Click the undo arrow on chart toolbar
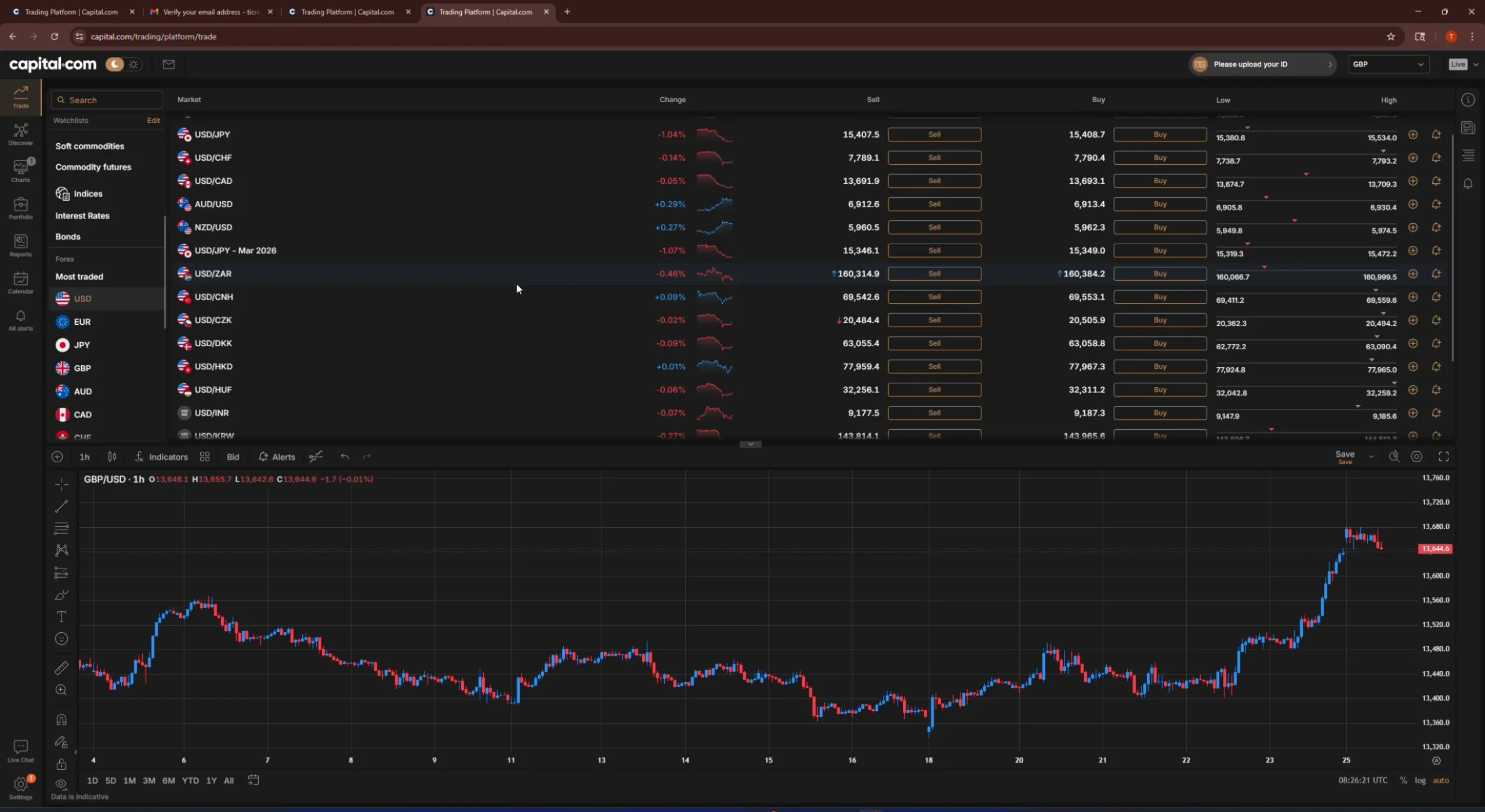The image size is (1485, 812). pos(345,456)
